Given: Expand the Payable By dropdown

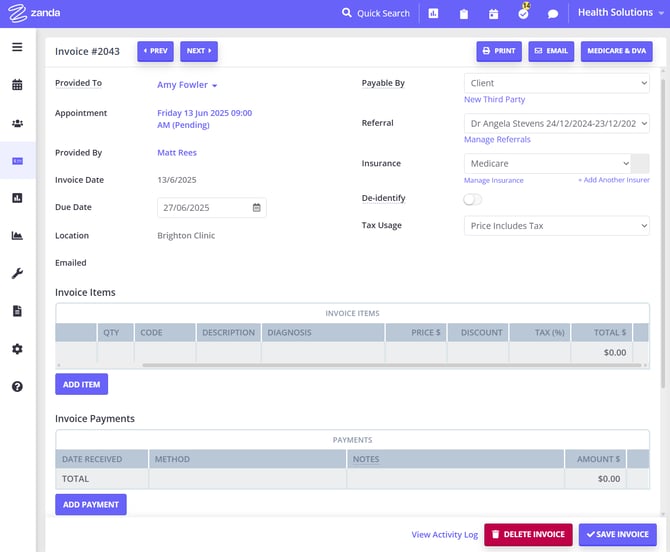Looking at the screenshot, I should coord(556,83).
